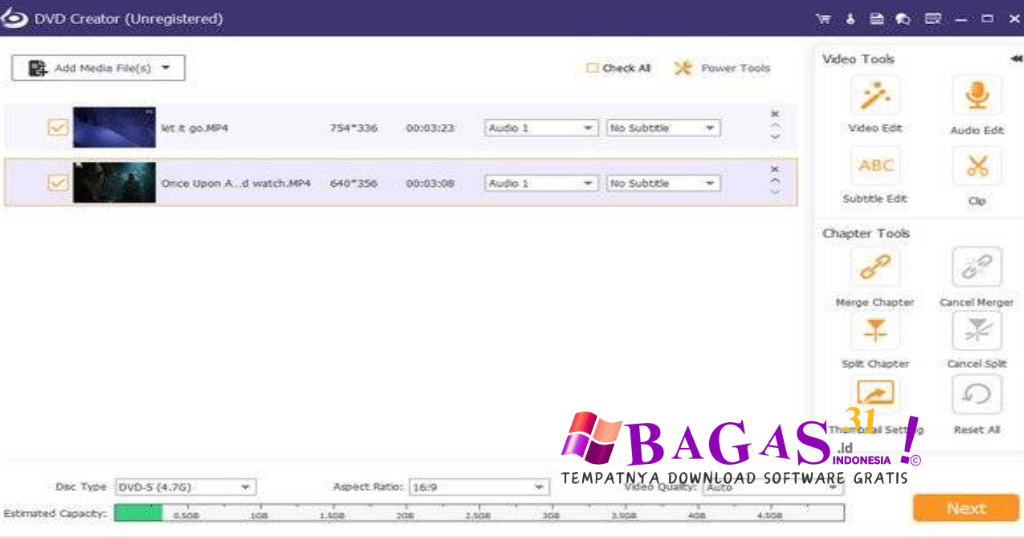The height and width of the screenshot is (538, 1024).
Task: Click the Cancel Merger icon
Action: click(977, 268)
